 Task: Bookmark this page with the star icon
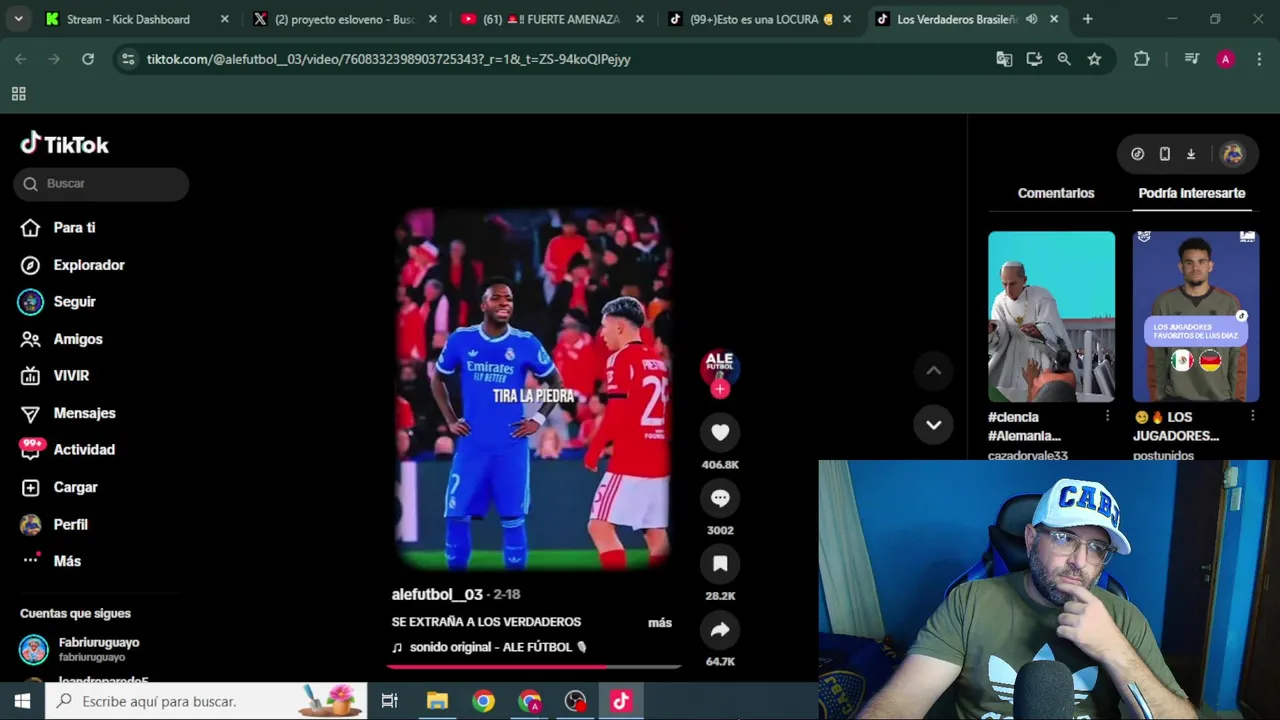[x=1094, y=59]
